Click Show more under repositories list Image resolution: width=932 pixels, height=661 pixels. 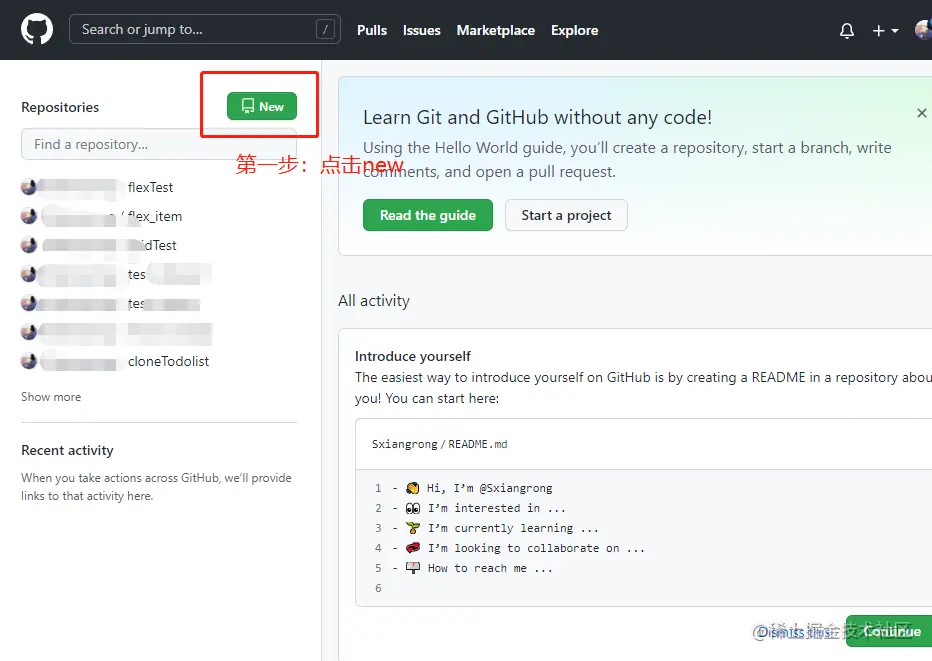click(51, 396)
